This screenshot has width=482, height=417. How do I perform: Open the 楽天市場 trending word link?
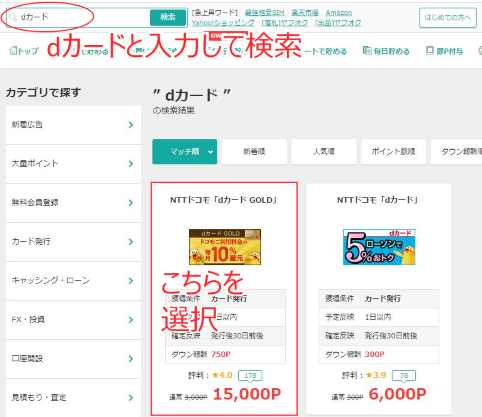305,13
